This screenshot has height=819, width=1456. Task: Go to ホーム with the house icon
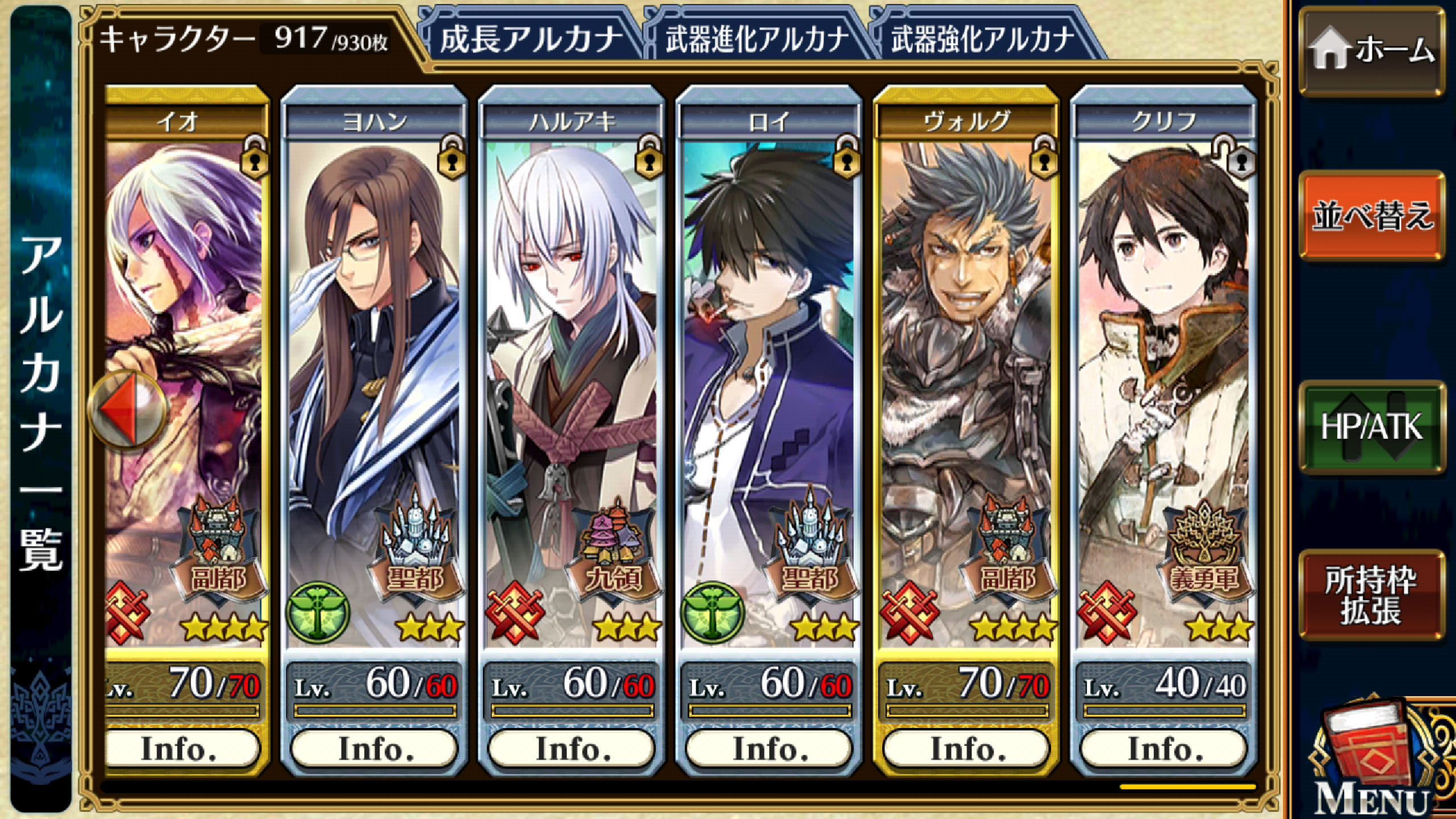point(1372,50)
